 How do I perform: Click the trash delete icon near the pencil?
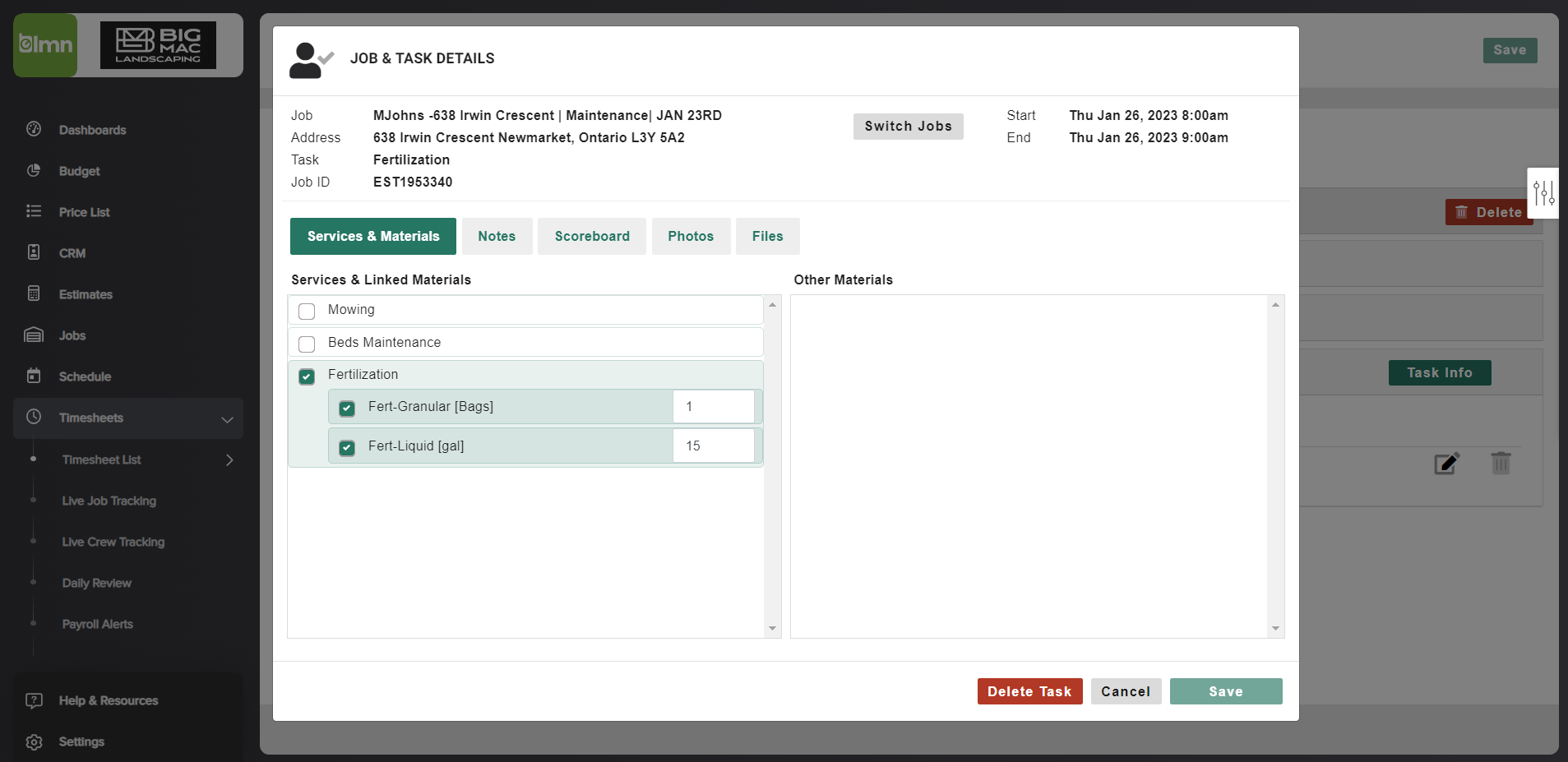point(1500,463)
